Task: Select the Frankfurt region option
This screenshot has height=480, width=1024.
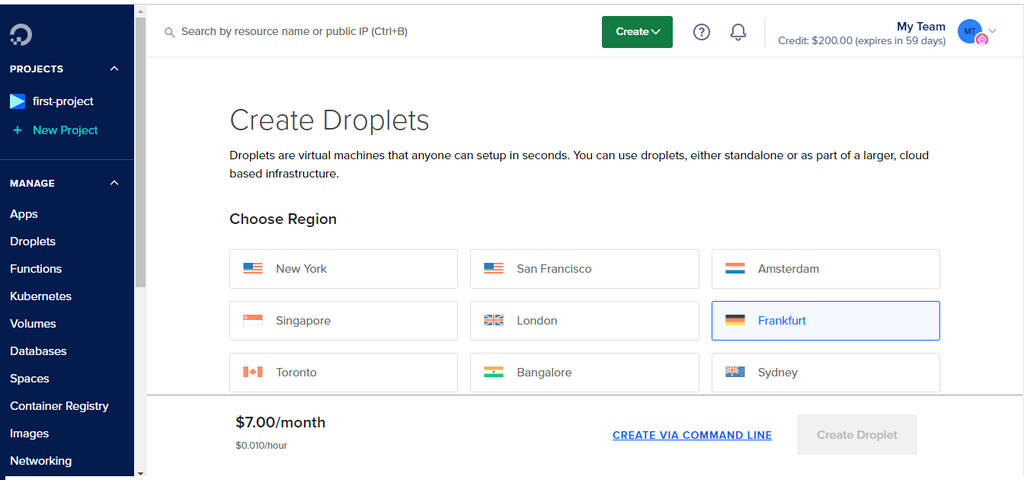Action: click(x=825, y=321)
